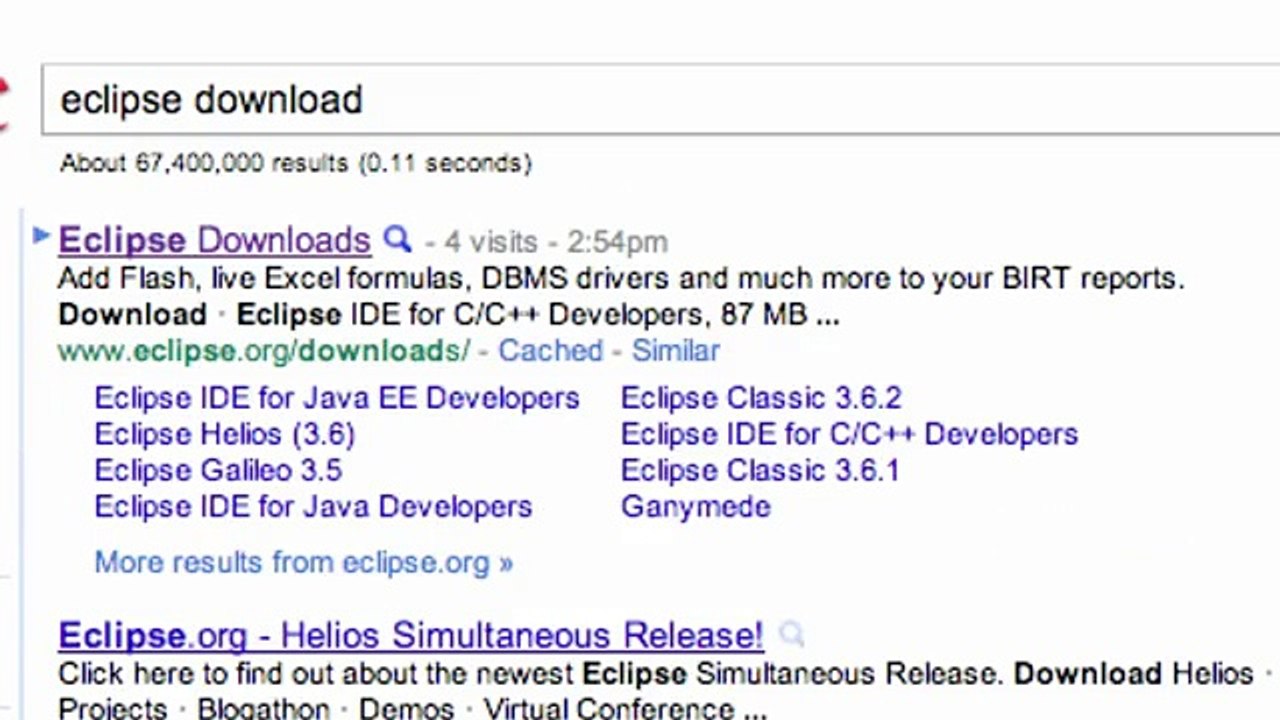Viewport: 1280px width, 720px height.
Task: Open the Eclipse Helios (3.6) sitelink
Action: 224,434
